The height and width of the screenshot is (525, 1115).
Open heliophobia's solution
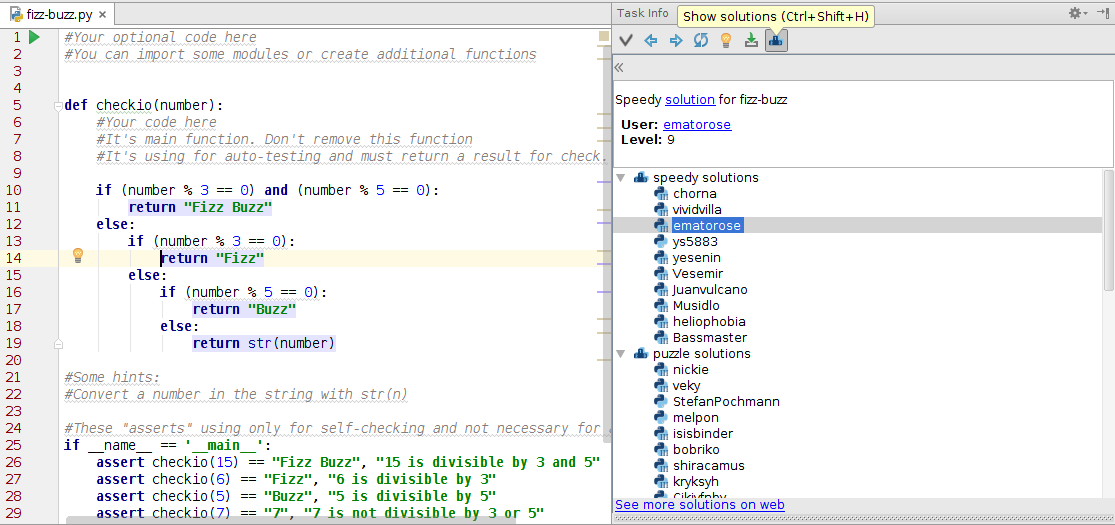[709, 322]
